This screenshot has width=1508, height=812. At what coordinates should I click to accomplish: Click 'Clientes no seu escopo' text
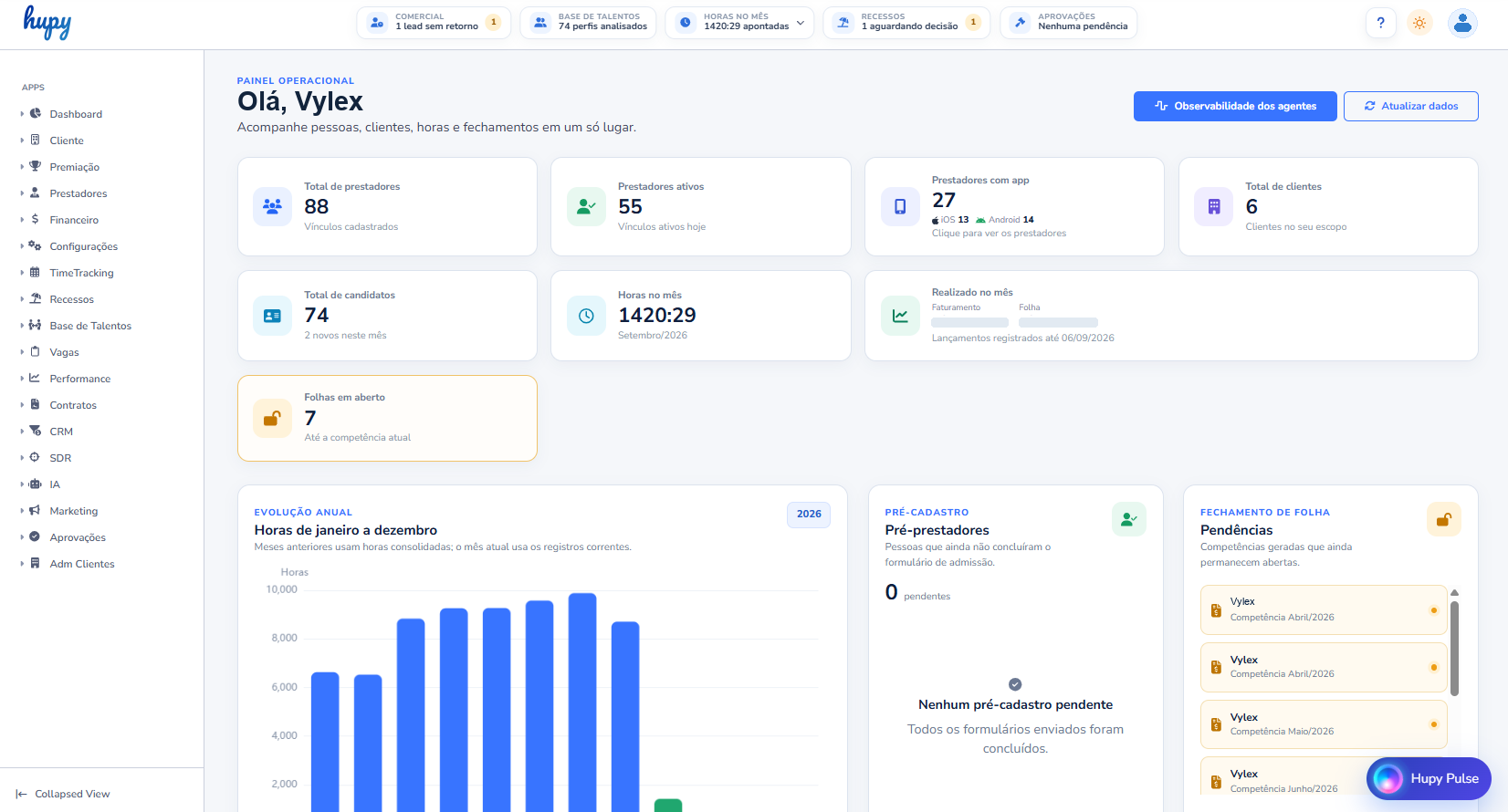coord(1296,227)
